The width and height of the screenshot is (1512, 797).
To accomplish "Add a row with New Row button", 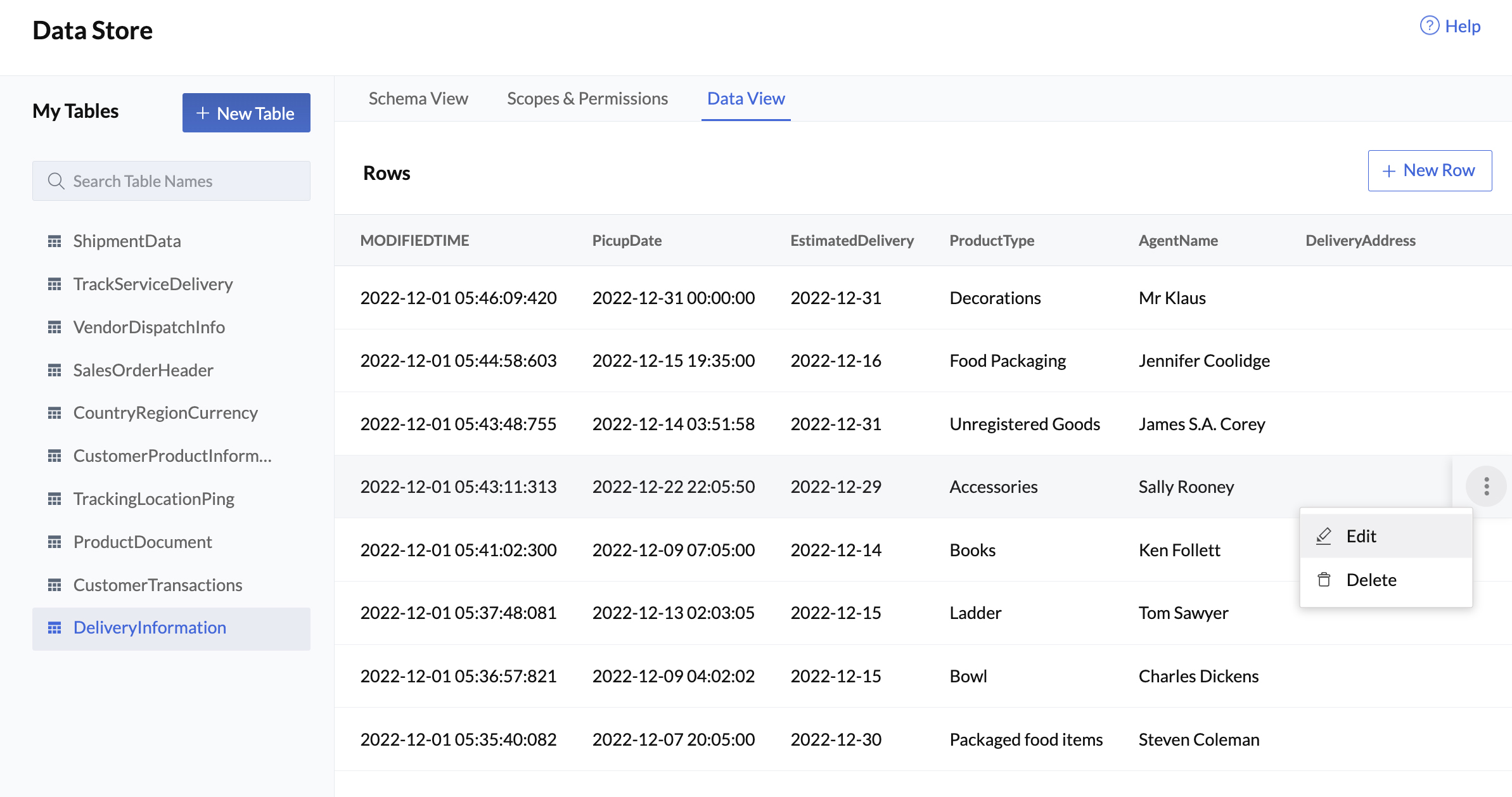I will (1429, 170).
